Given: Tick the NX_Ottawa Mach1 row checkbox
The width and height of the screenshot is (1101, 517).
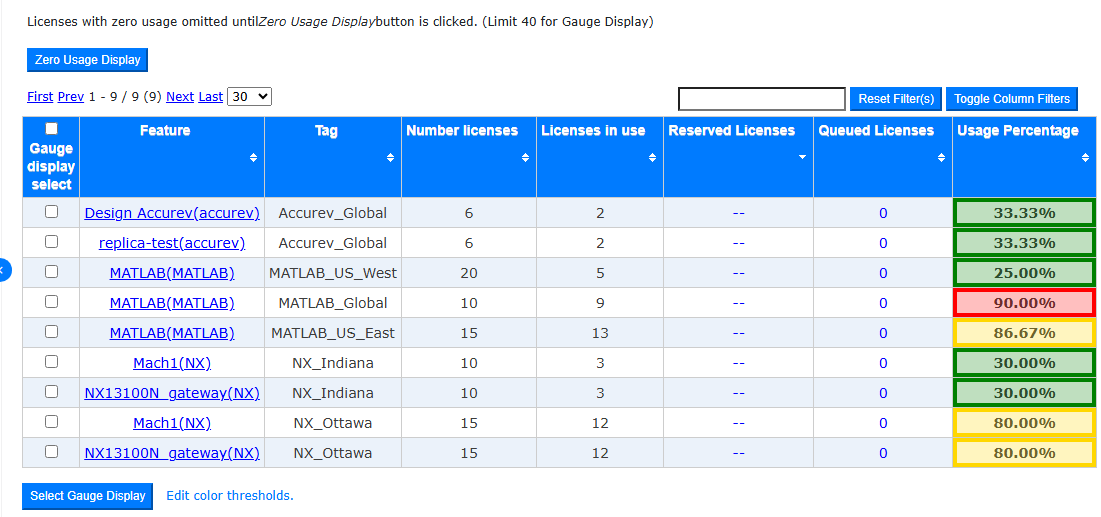Looking at the screenshot, I should (51, 421).
